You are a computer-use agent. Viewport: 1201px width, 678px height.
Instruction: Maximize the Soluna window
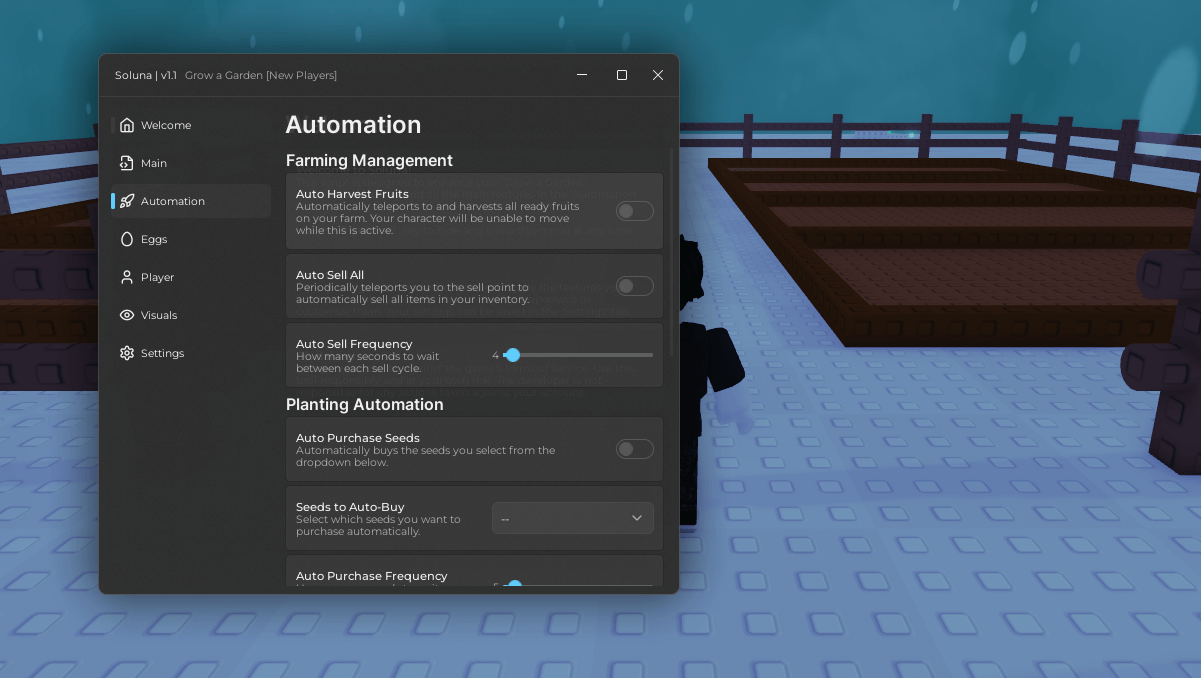pos(622,75)
